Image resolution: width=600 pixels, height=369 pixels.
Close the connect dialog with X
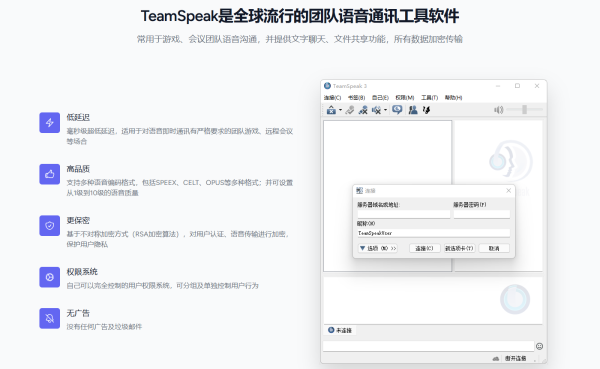click(509, 191)
